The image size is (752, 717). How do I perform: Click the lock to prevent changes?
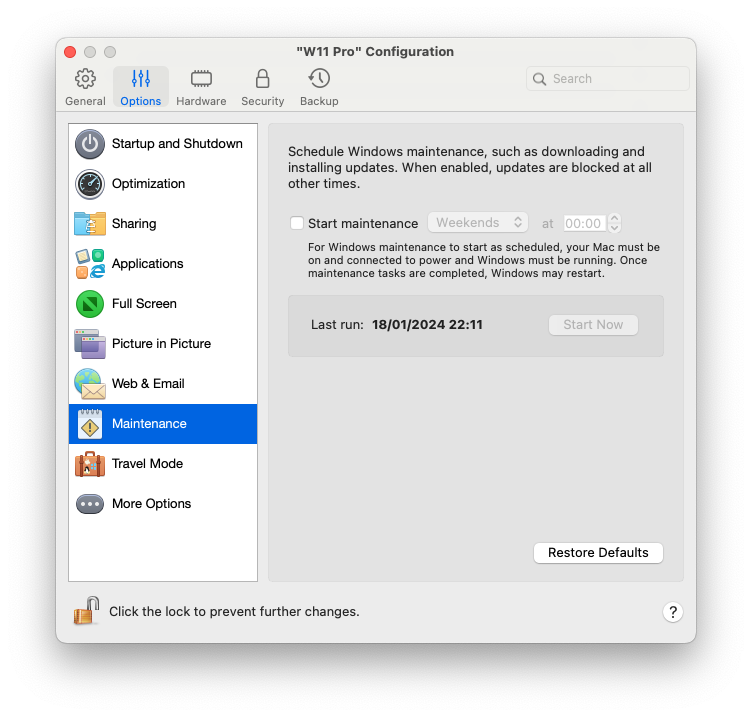tap(86, 611)
